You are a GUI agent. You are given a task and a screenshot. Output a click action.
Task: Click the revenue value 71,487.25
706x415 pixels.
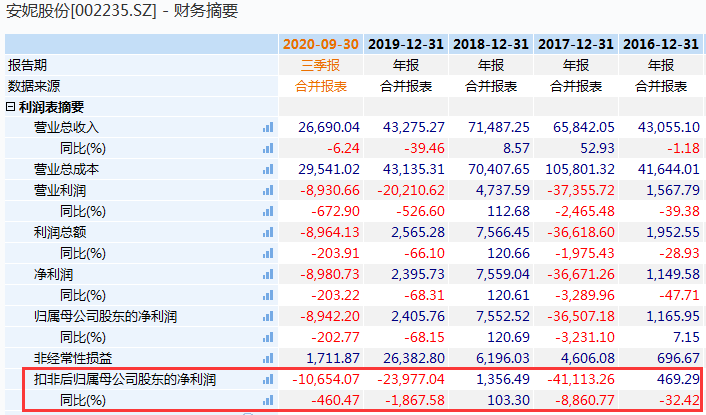coord(499,128)
